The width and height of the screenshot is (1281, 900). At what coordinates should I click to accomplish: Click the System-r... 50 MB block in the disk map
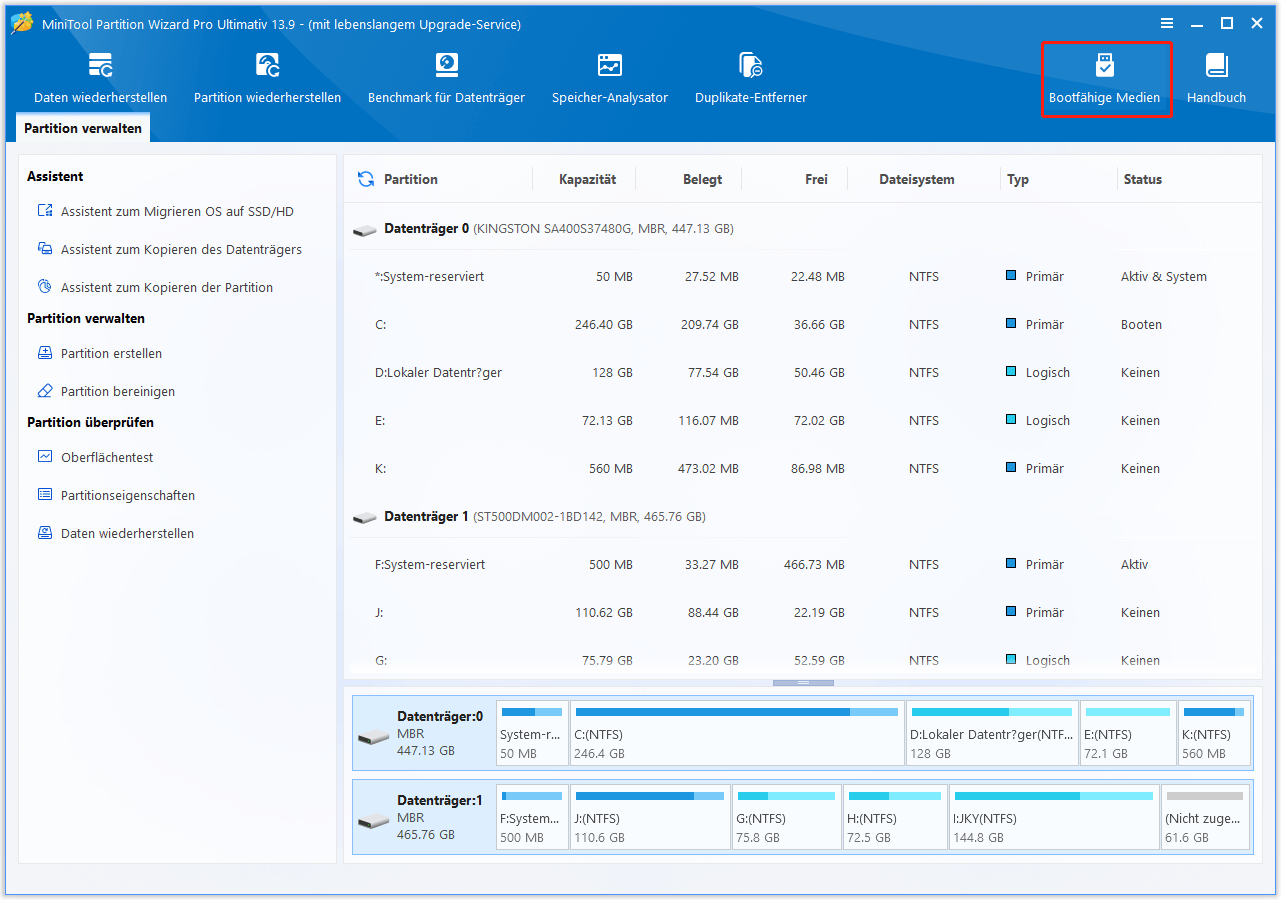532,733
